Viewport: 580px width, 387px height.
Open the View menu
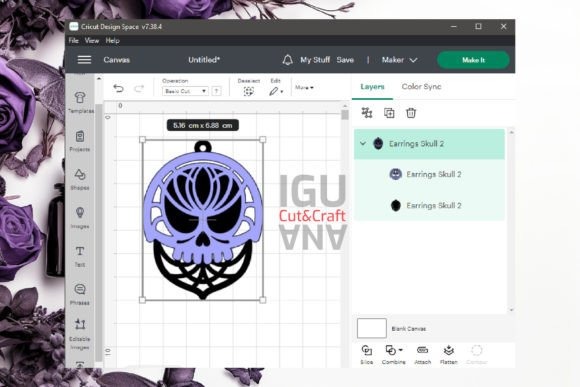(x=92, y=40)
